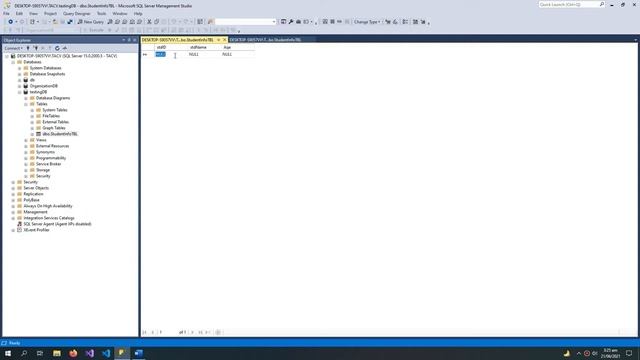Screen dimensions: 640x360
Task: Select the XEvent Profiler node
Action: [36, 230]
